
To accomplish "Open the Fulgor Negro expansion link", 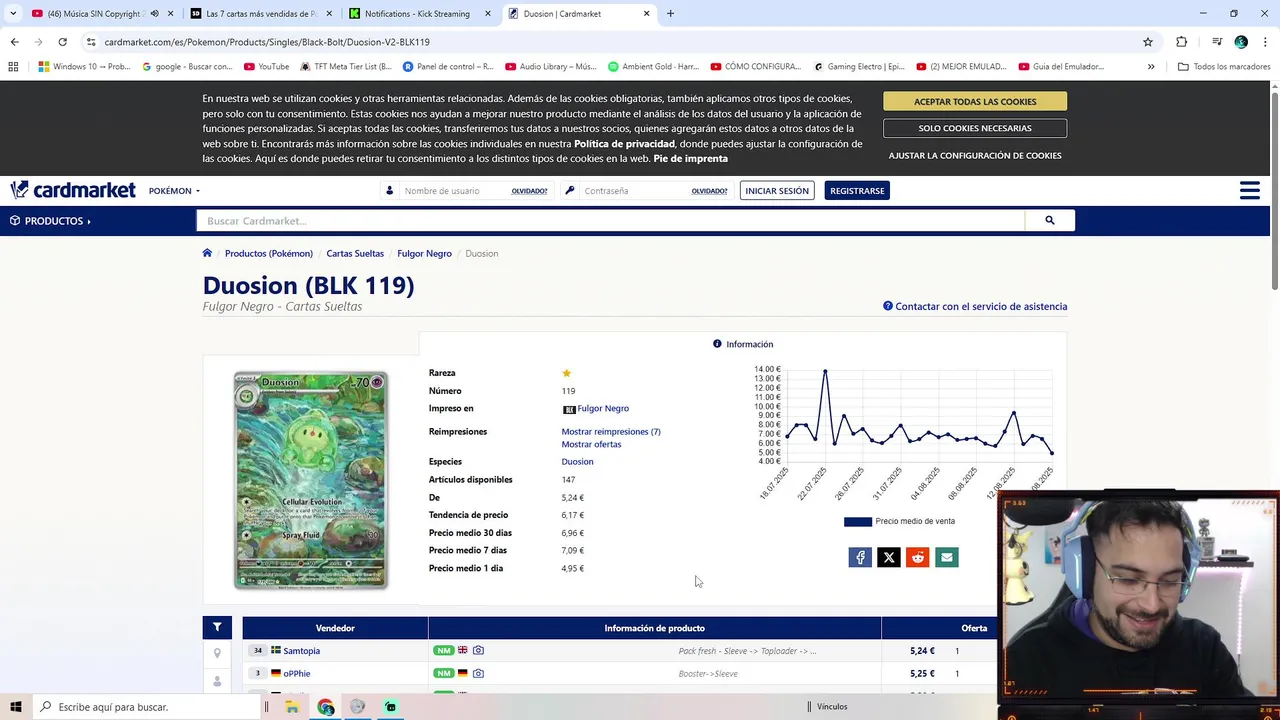I will (x=603, y=409).
